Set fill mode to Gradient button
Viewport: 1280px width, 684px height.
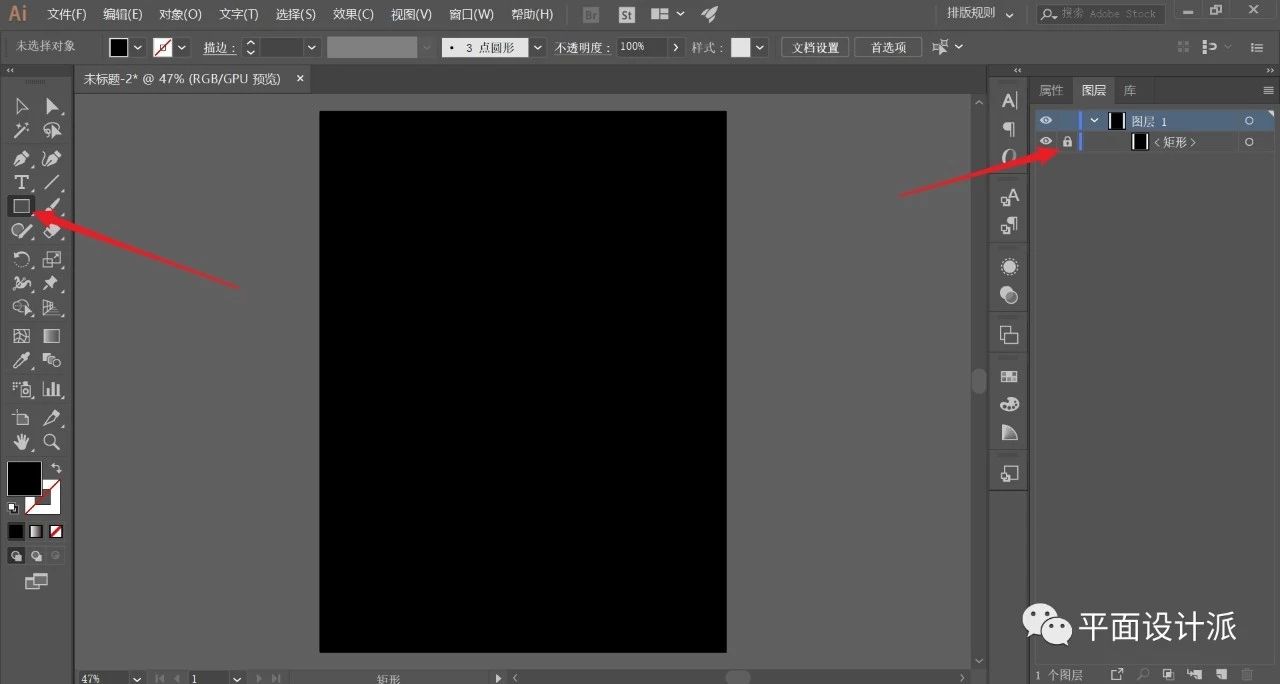[36, 531]
